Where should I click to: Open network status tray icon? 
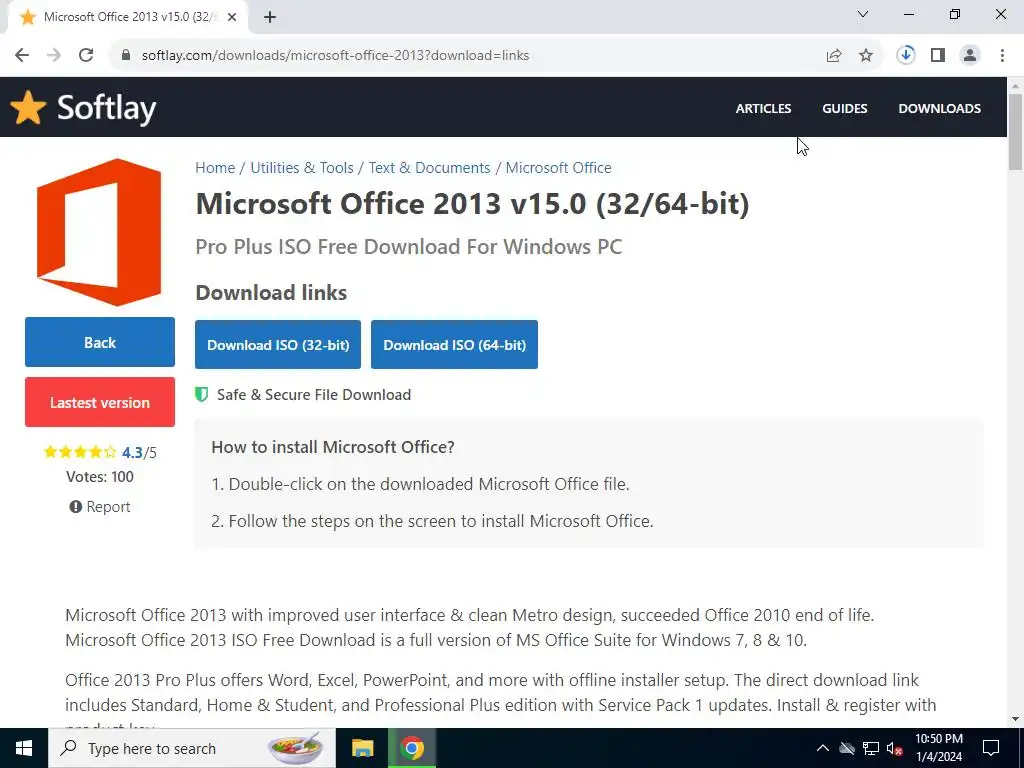point(871,748)
